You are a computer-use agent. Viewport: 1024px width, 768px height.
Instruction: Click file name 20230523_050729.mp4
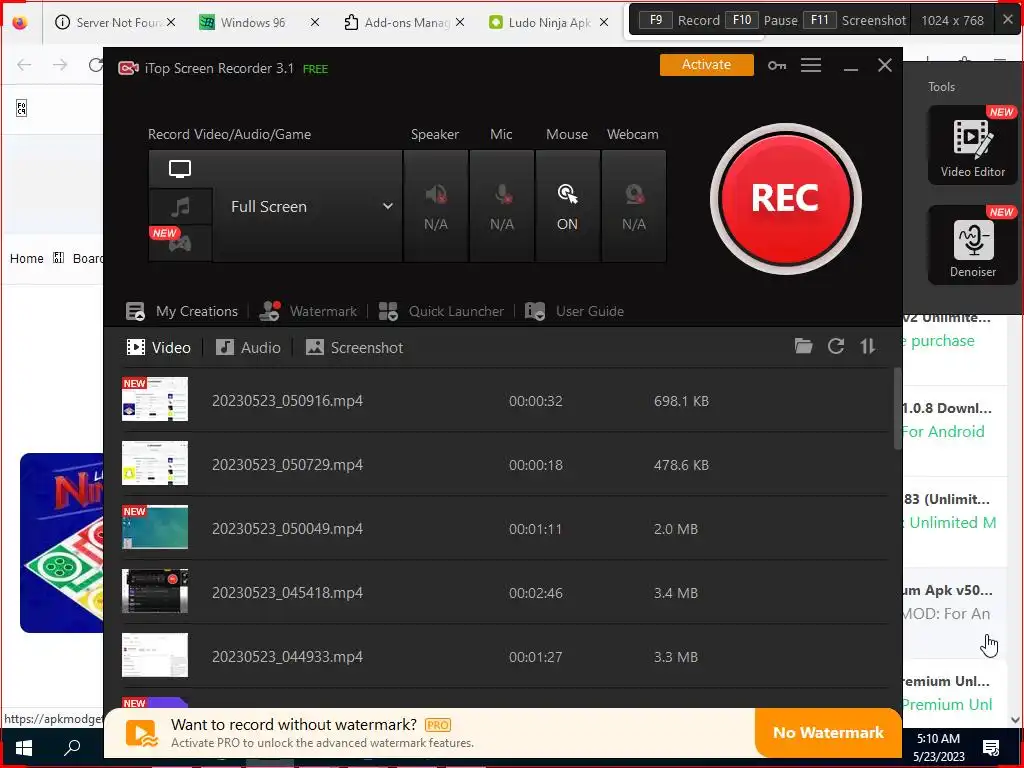click(x=287, y=465)
